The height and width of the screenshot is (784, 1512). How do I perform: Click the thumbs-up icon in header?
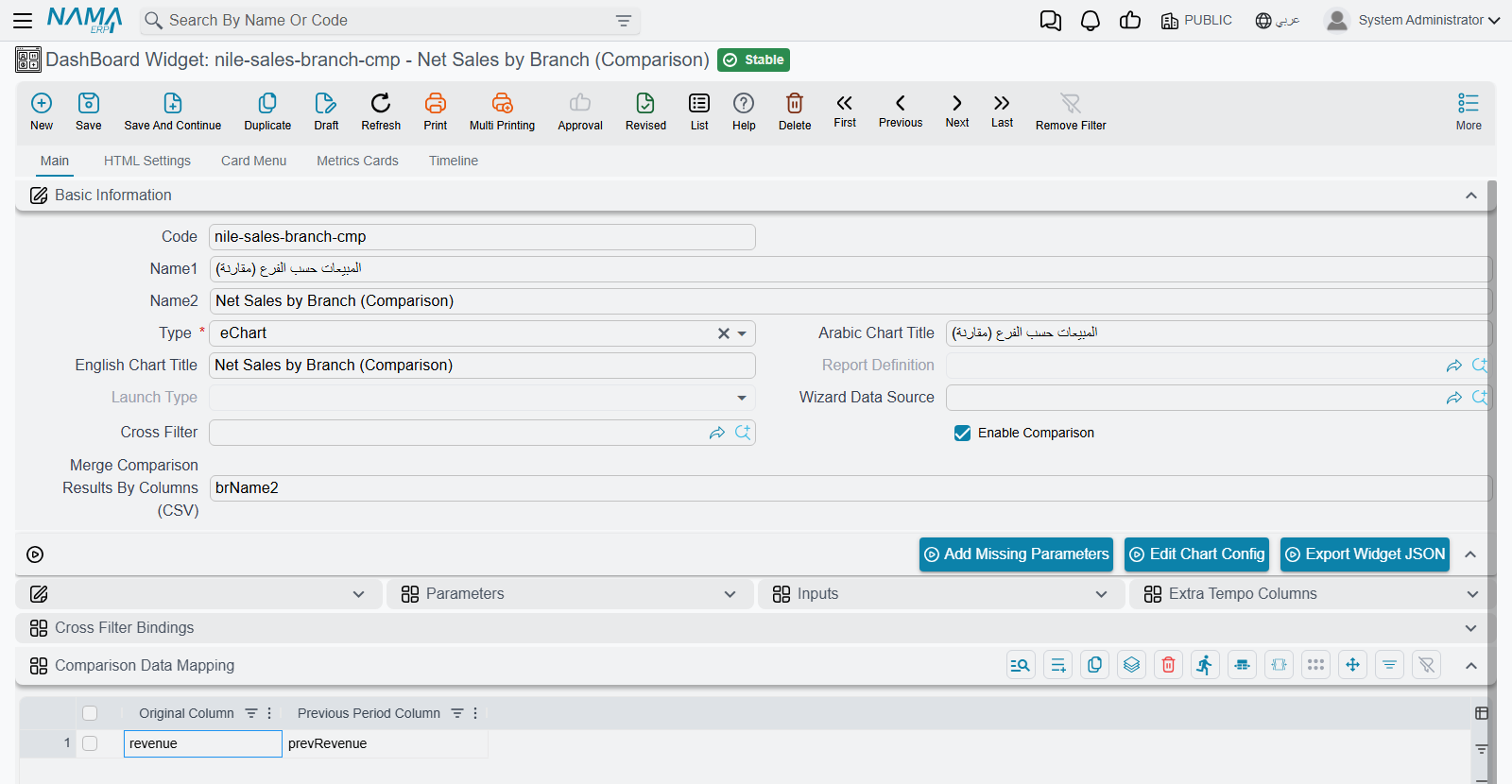[x=1130, y=20]
